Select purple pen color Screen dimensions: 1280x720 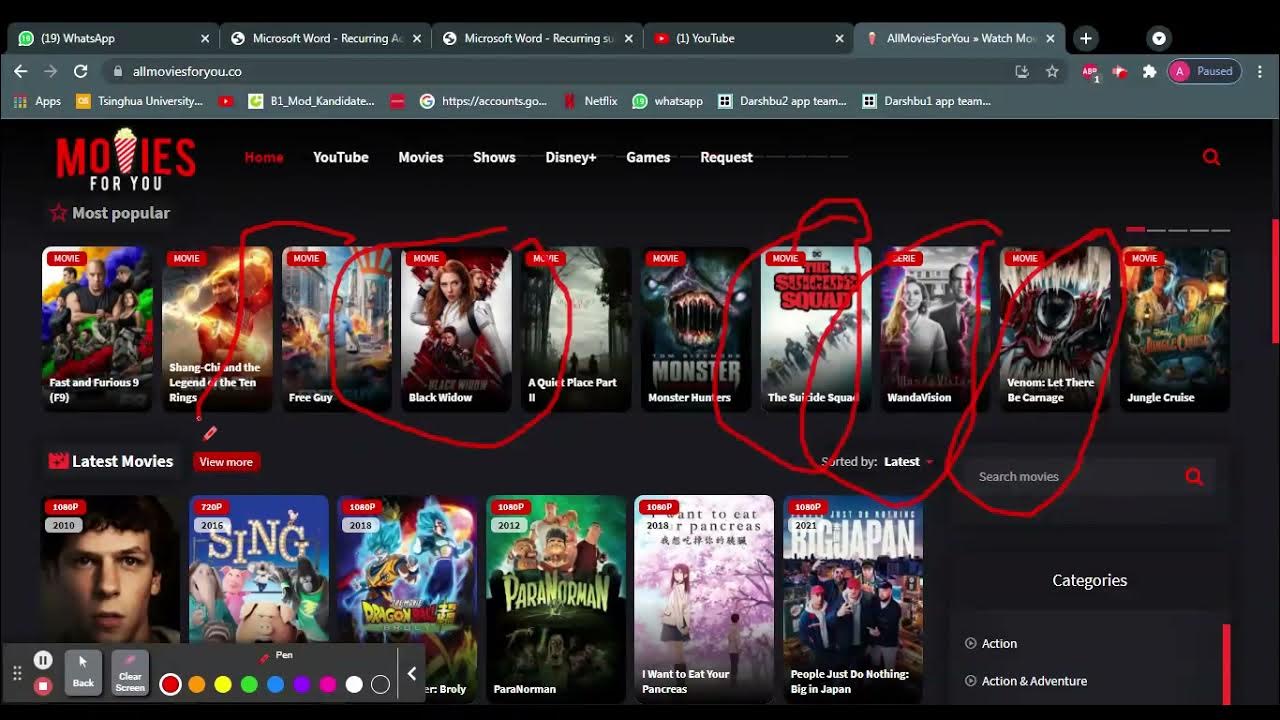click(x=302, y=684)
